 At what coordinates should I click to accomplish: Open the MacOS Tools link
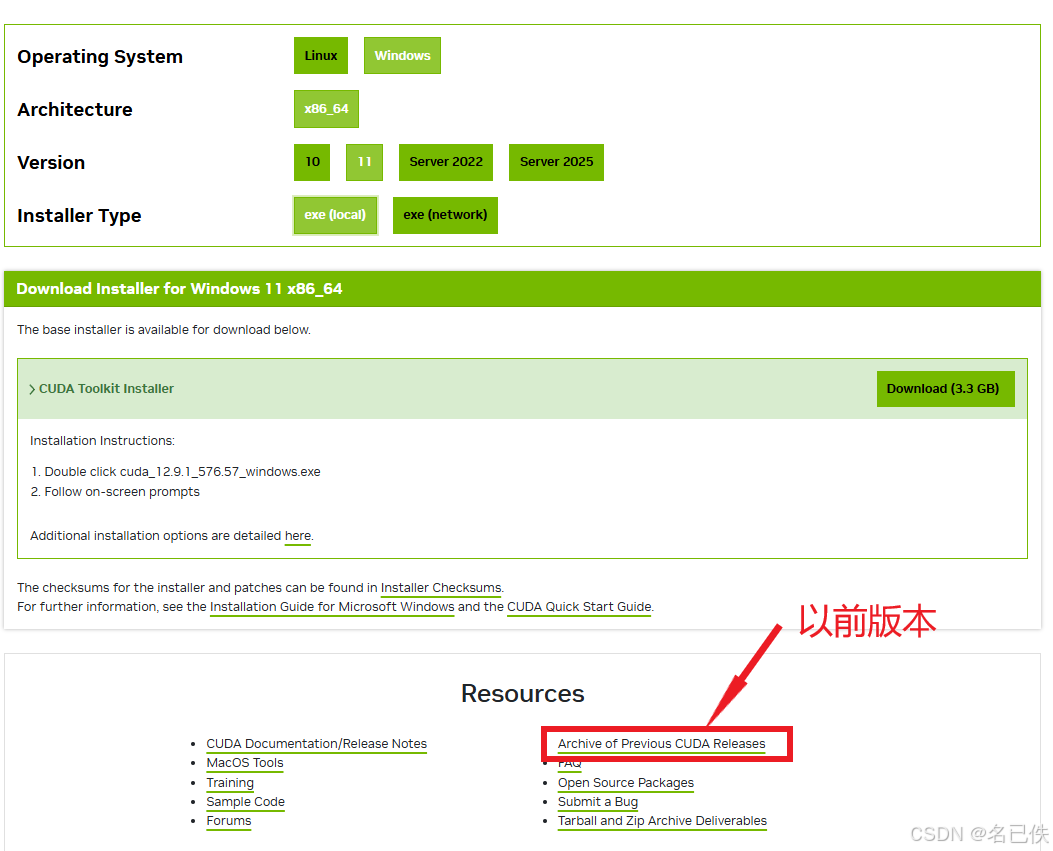pos(244,763)
